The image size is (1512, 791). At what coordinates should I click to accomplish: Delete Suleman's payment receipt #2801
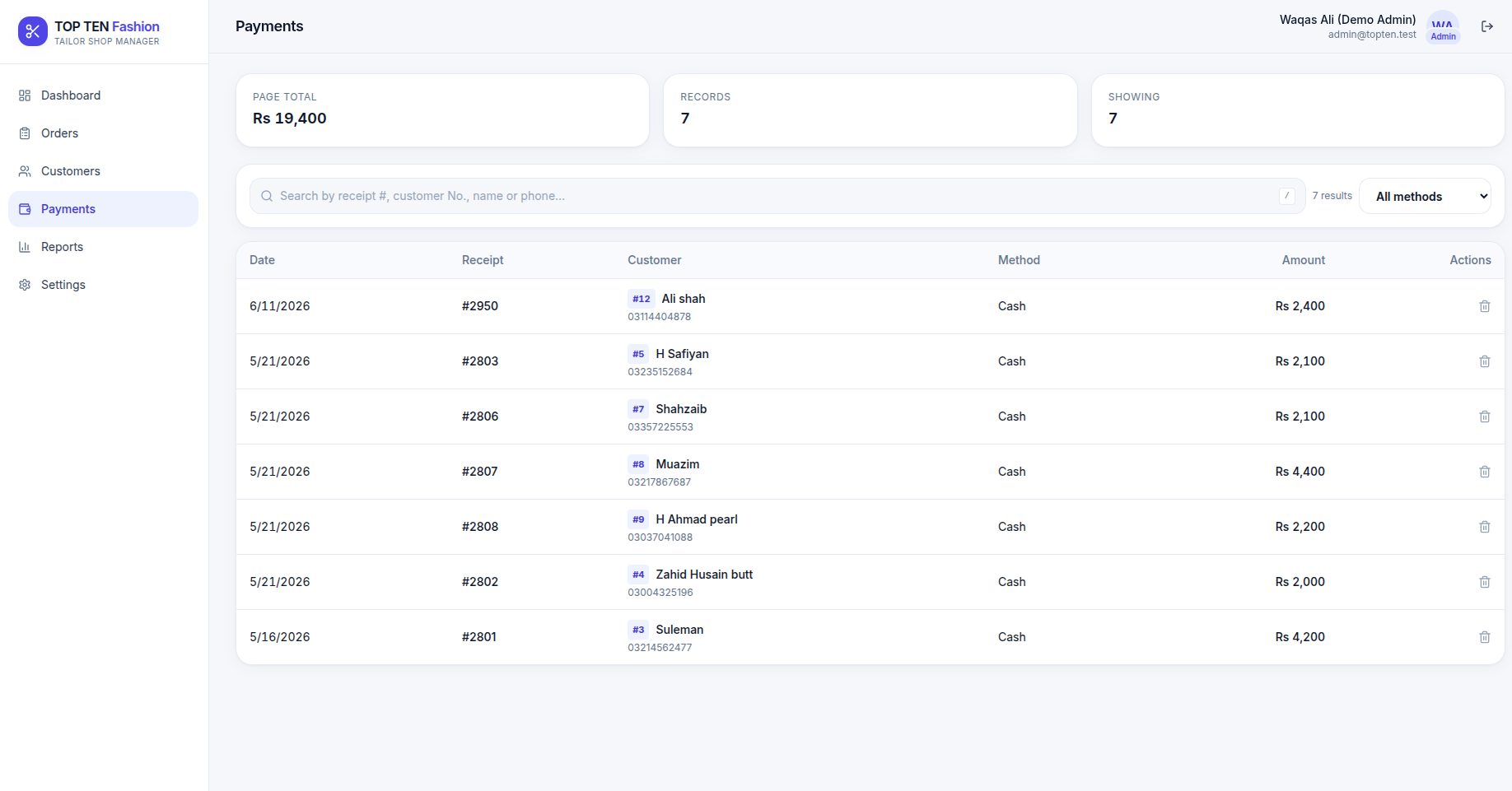[x=1485, y=637]
